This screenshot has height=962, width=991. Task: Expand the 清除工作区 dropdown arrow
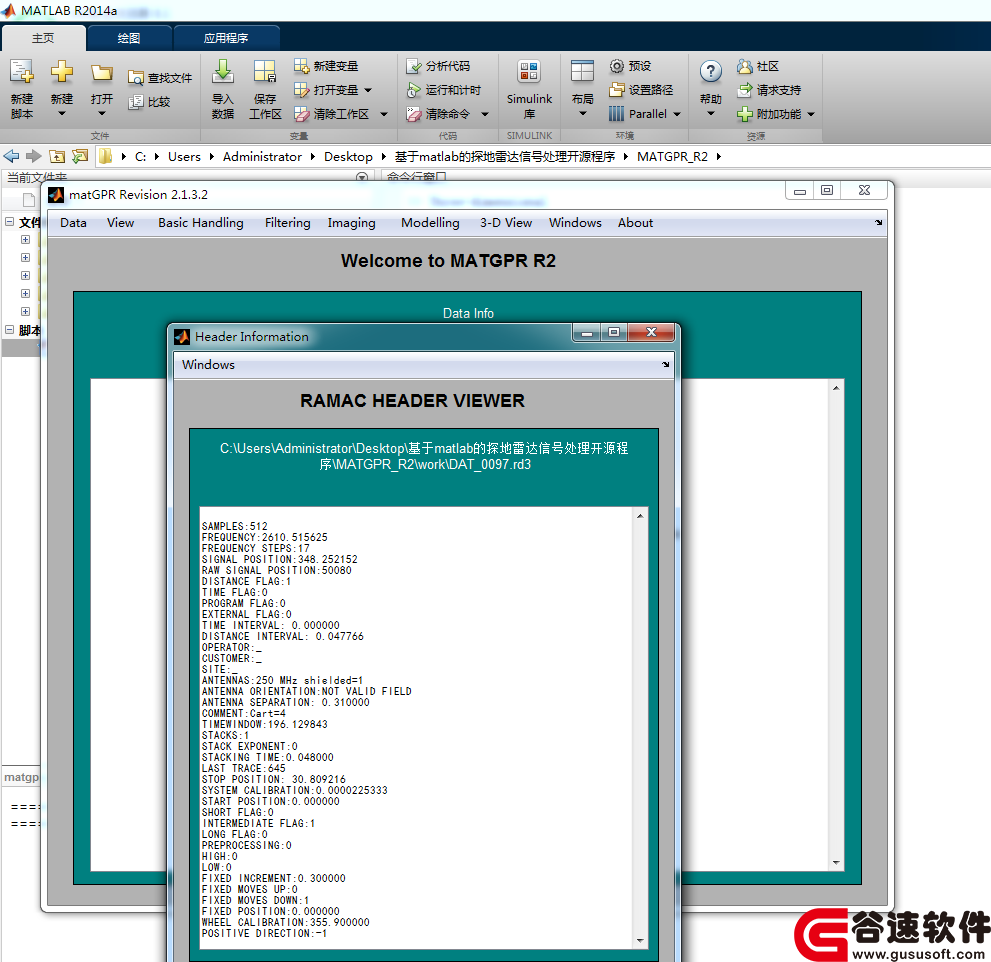click(x=384, y=114)
